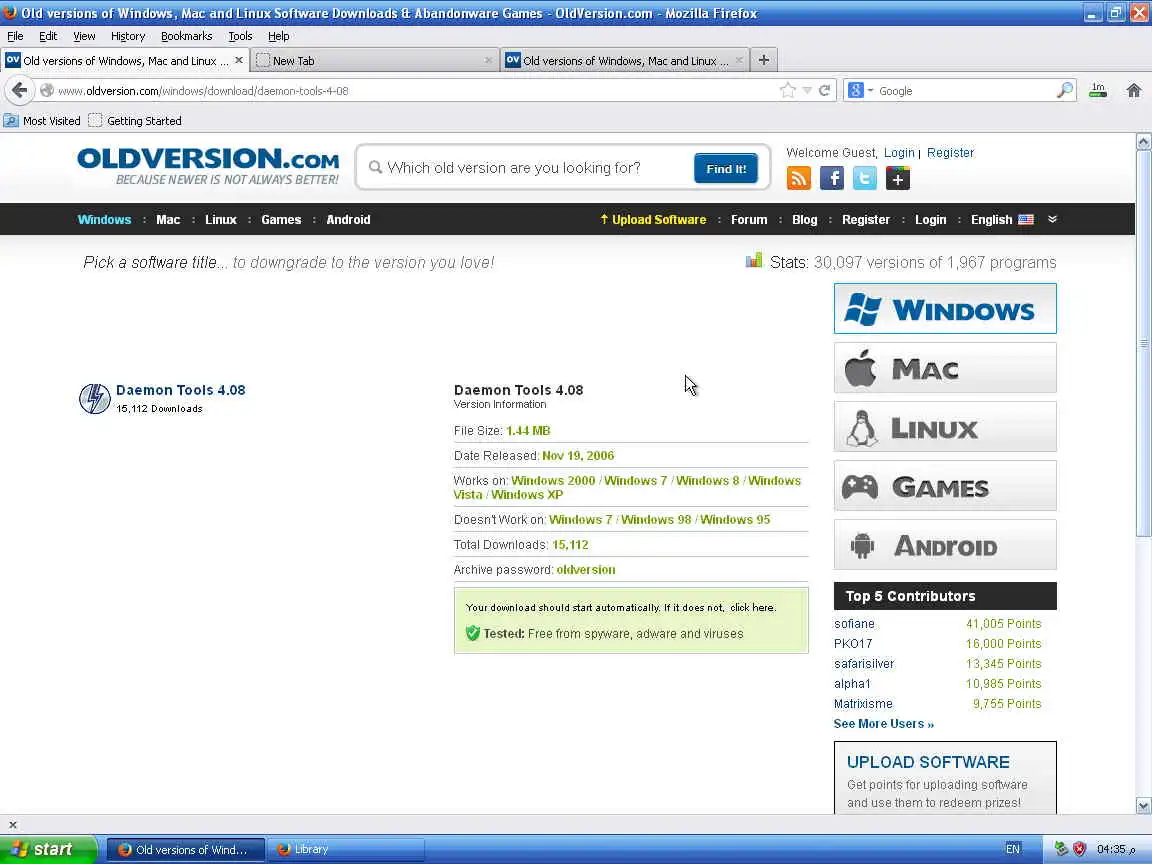Click the browser back arrow button

(x=19, y=90)
